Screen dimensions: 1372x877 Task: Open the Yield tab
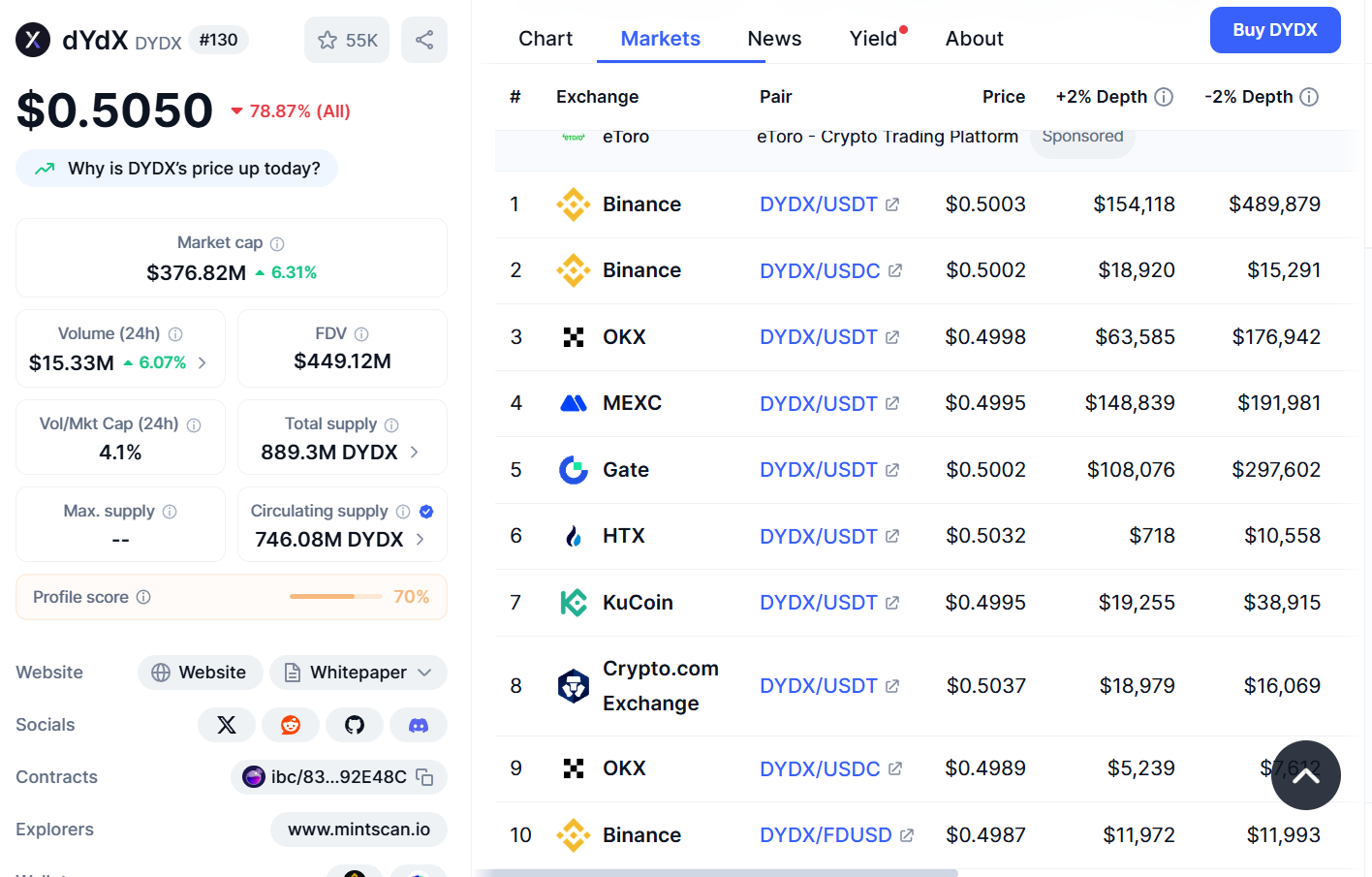click(x=874, y=39)
